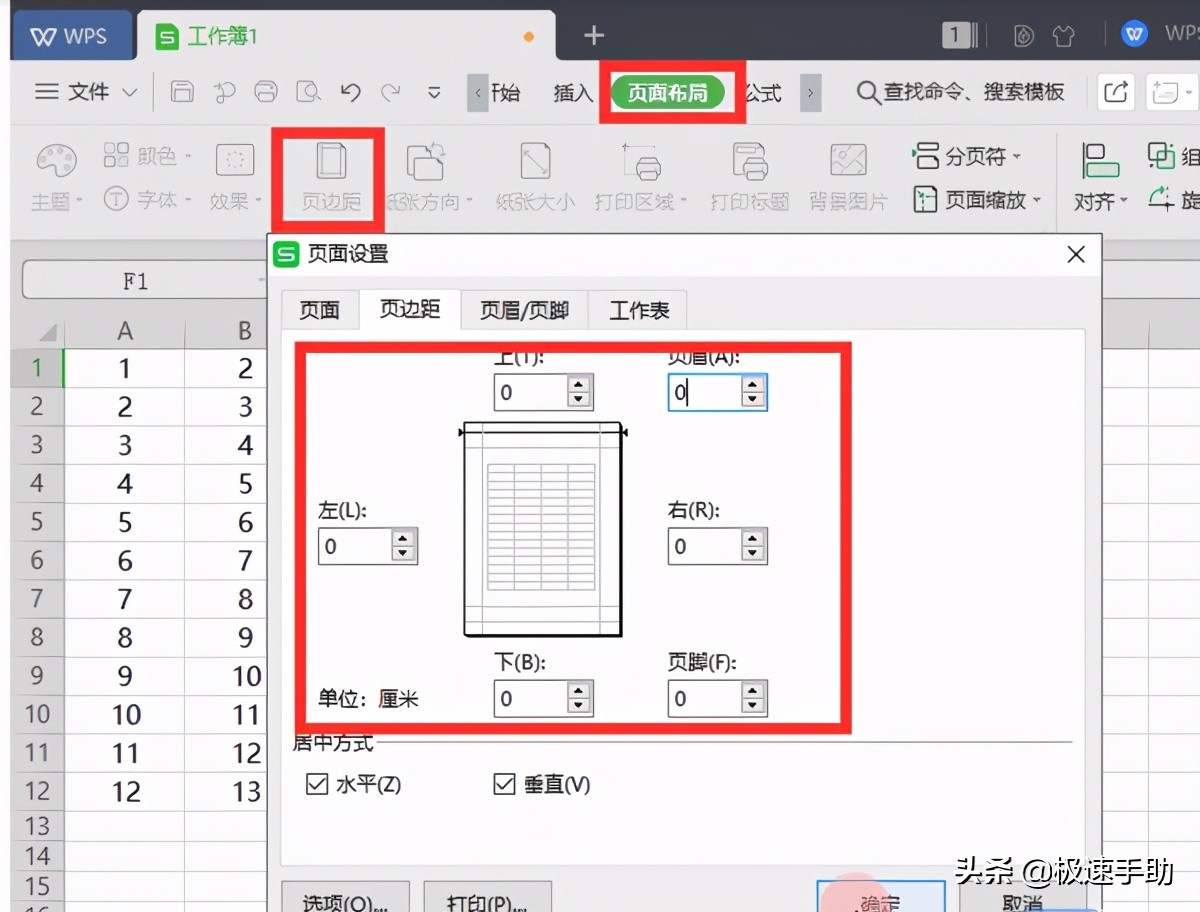Select row 12 header in the spreadsheet
Screen dimensions: 1200x912
coord(37,792)
